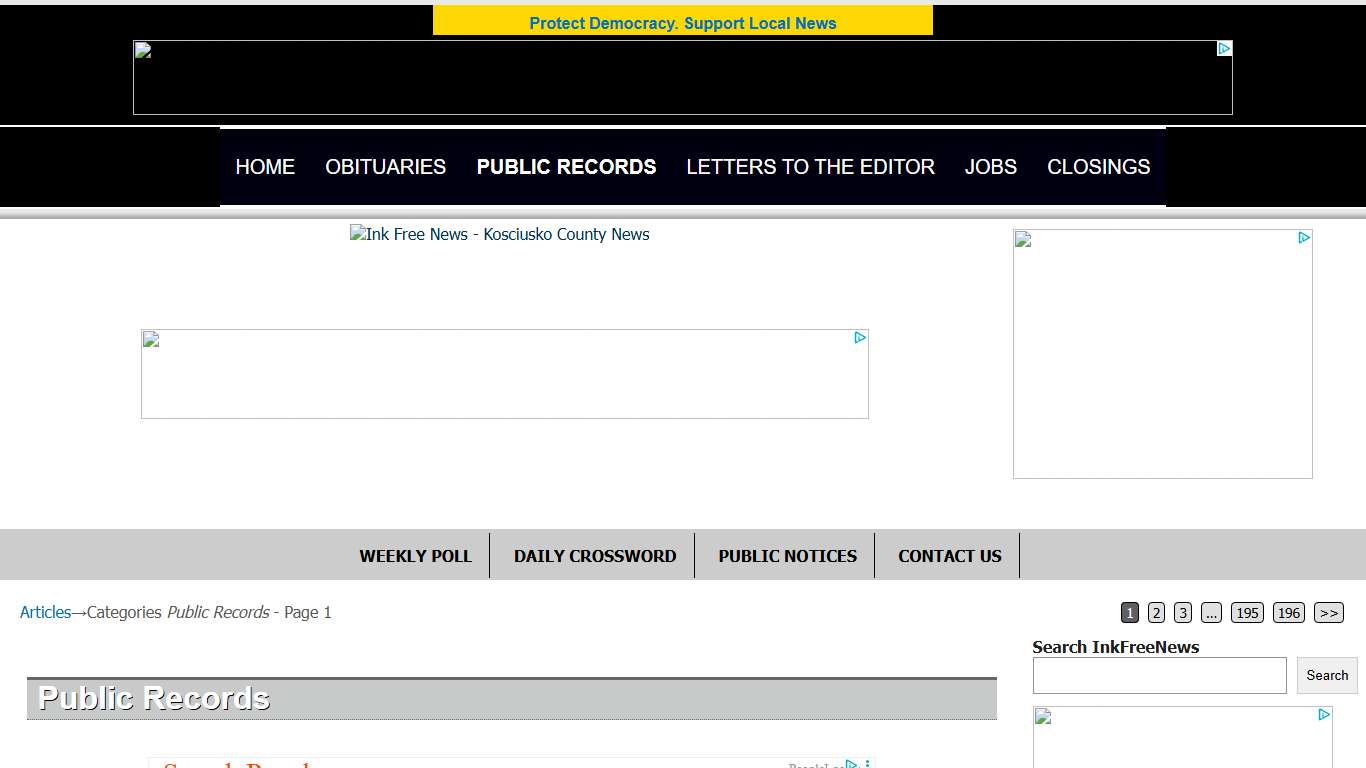Screen dimensions: 1366x768
Task: Click inside the Search InkFreeNews text field
Action: pyautogui.click(x=1159, y=675)
